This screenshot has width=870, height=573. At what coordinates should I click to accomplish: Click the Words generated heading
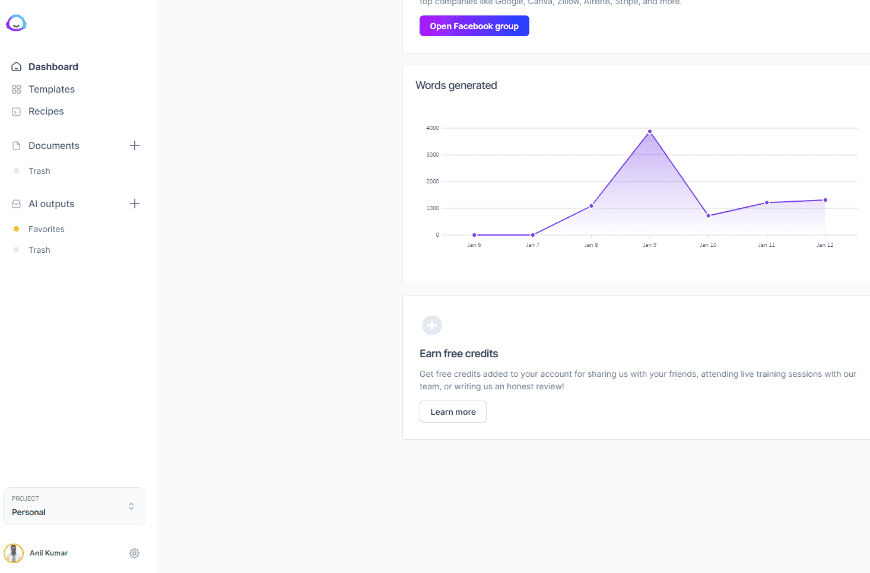pyautogui.click(x=456, y=85)
